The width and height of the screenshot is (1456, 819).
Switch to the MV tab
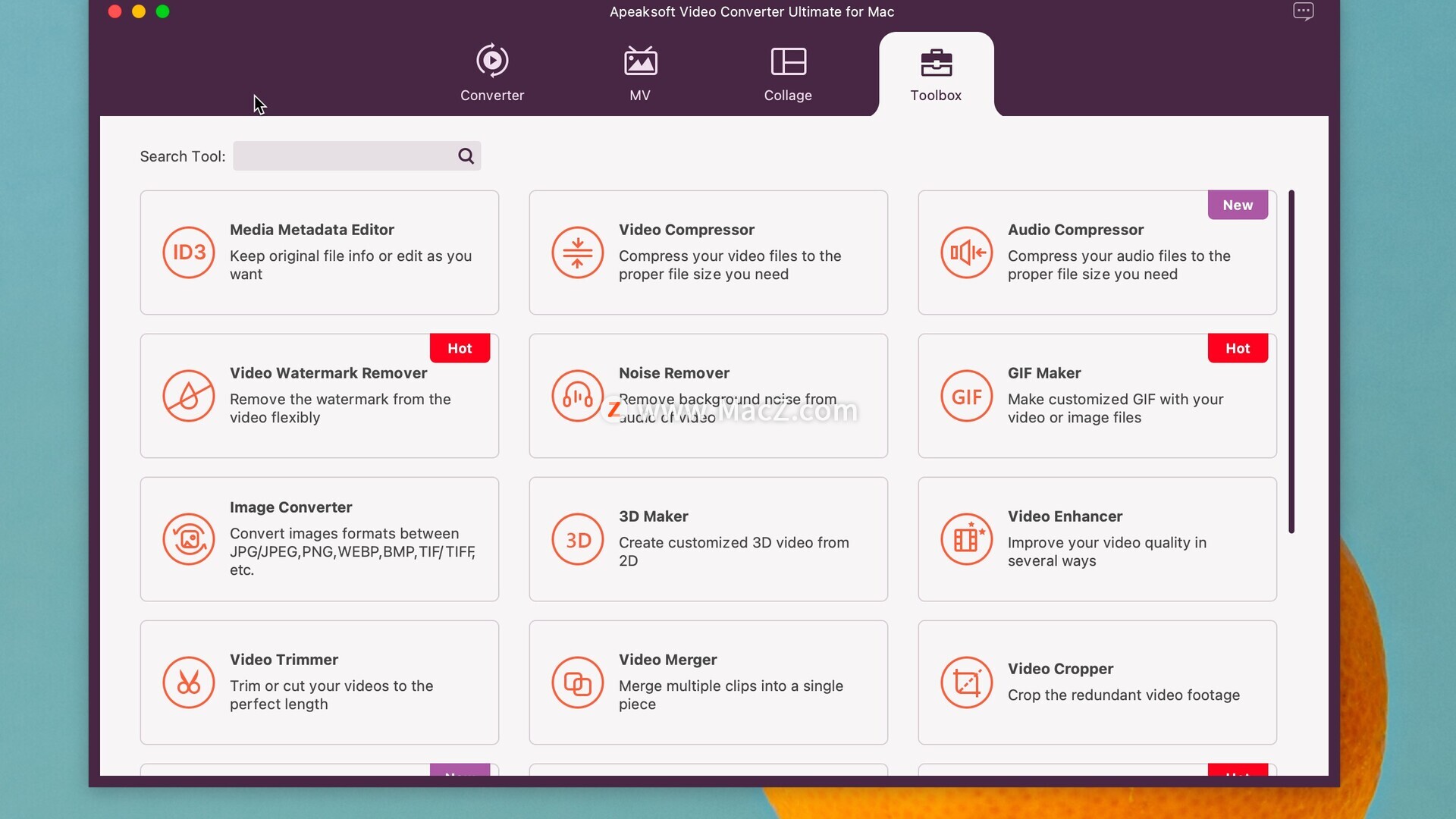pos(640,74)
